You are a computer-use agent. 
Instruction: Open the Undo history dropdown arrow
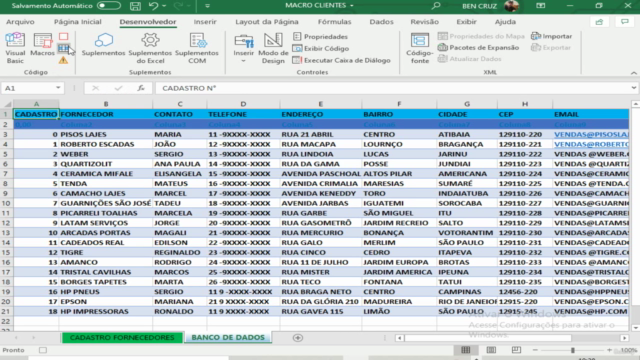pos(164,6)
